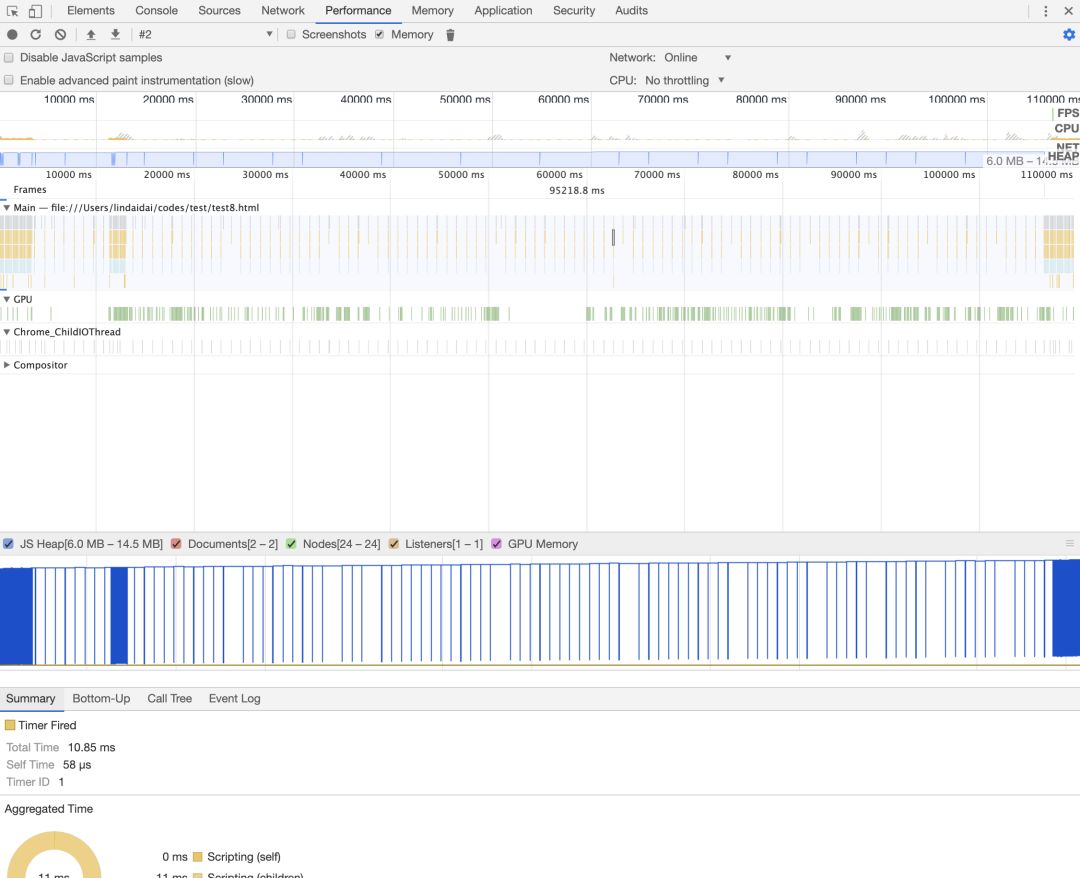Click the CPU overview label

click(1066, 129)
